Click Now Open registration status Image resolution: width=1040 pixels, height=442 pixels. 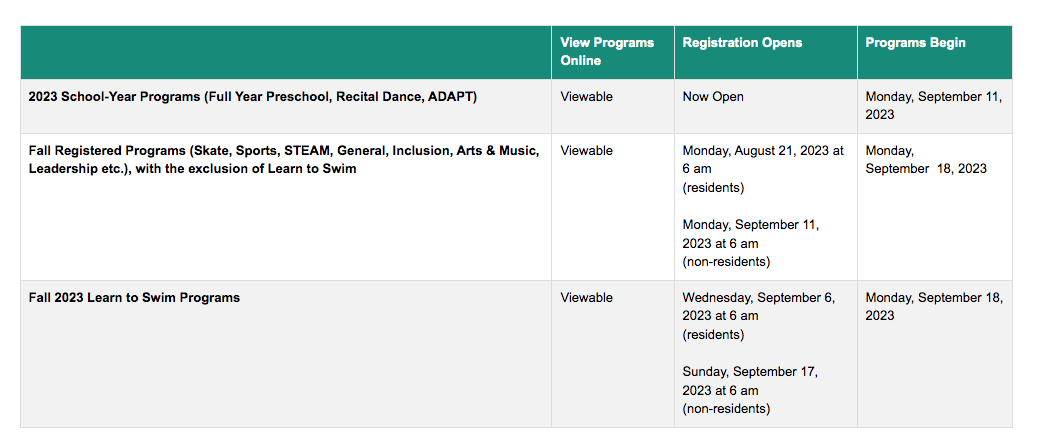pos(713,97)
